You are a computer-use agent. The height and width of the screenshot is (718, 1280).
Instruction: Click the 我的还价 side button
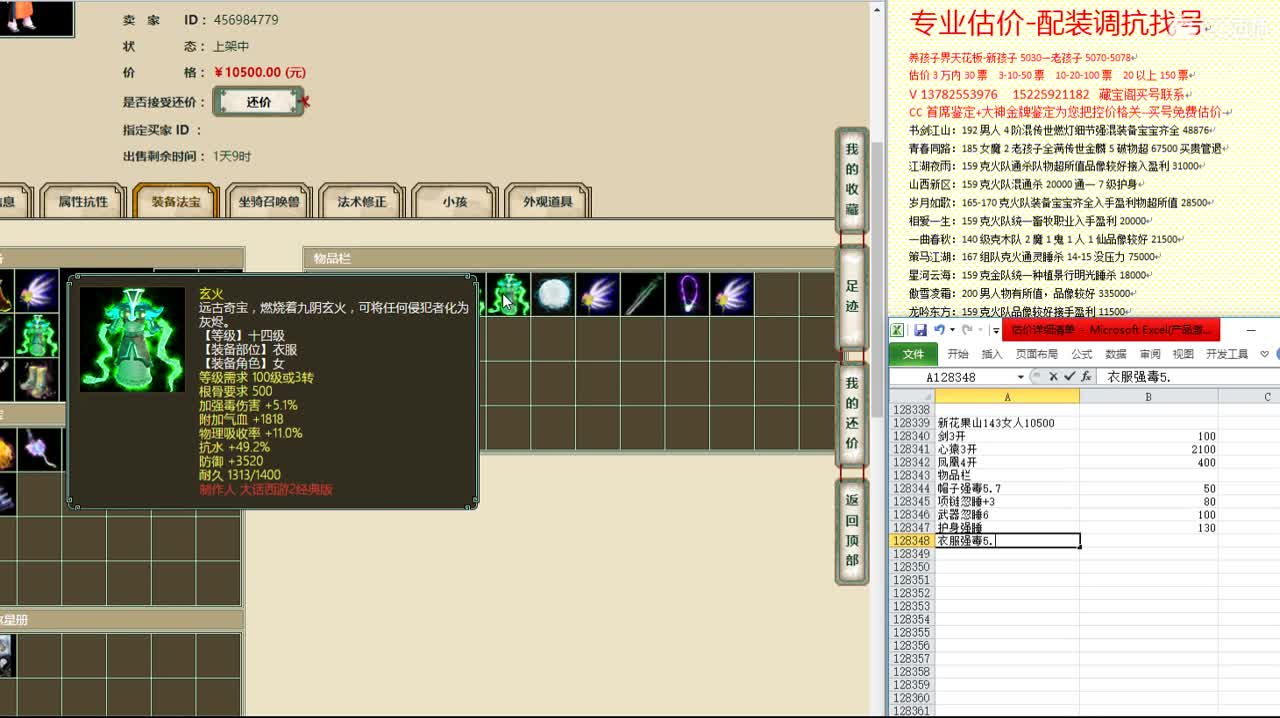(x=852, y=413)
